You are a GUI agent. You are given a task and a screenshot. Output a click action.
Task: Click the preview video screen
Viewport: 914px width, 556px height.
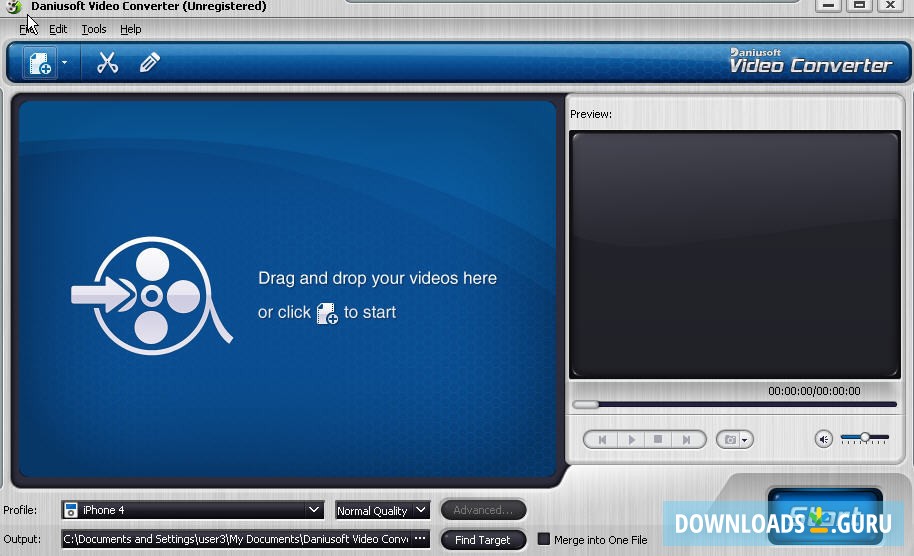(734, 255)
